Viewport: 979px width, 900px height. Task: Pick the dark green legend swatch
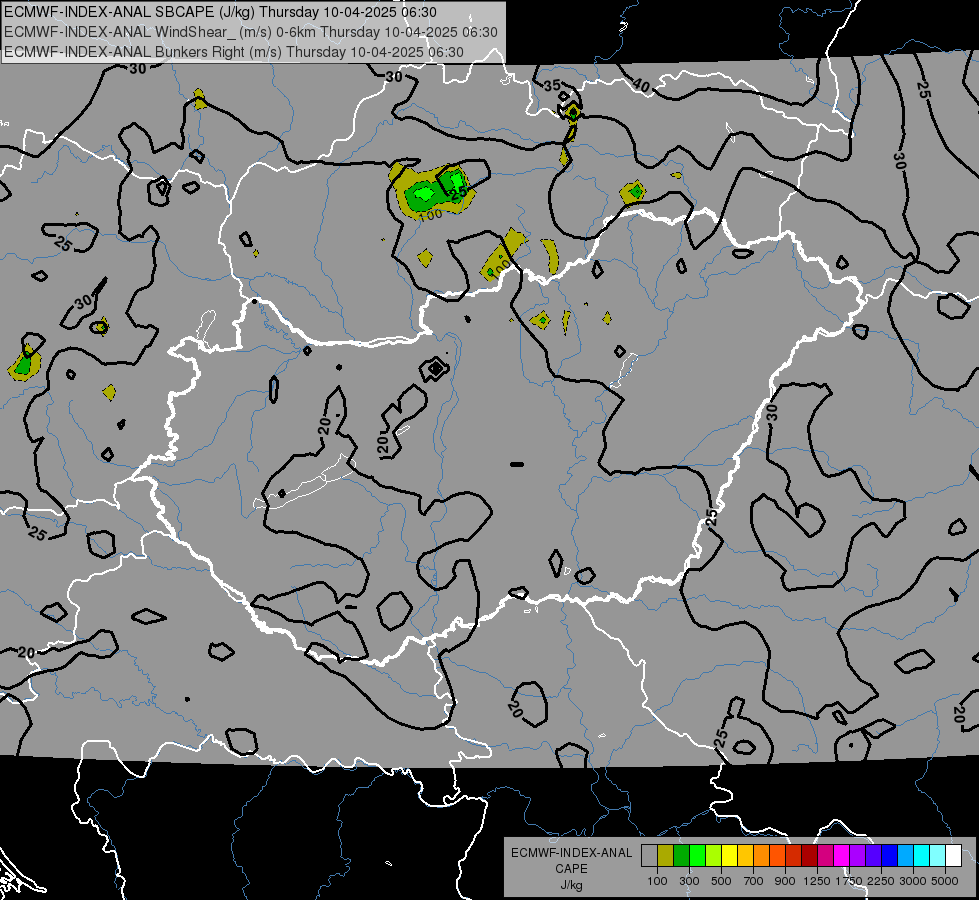point(682,856)
